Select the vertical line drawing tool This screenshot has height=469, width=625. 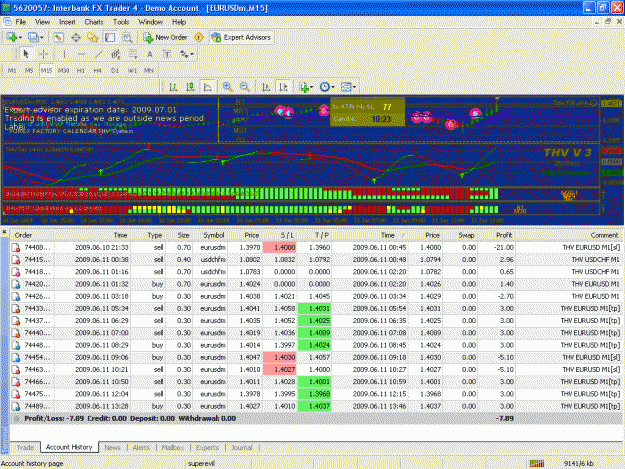point(64,54)
